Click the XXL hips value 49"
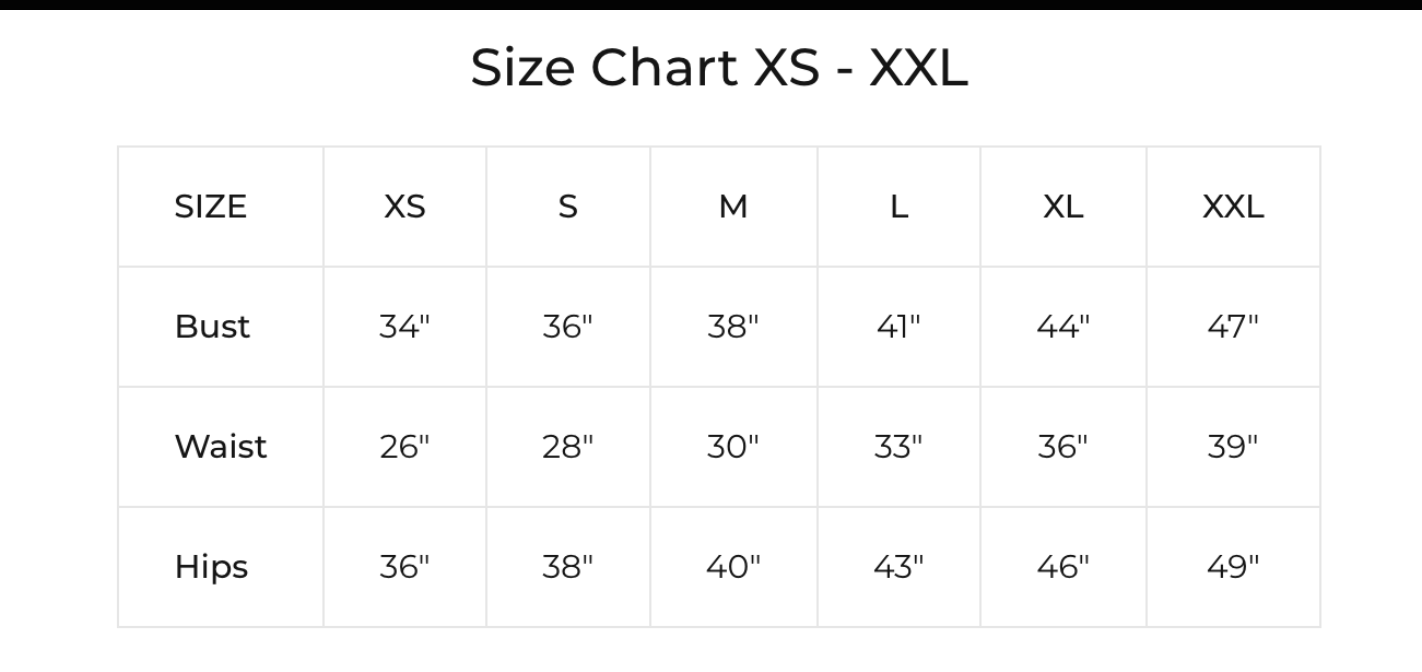Image resolution: width=1422 pixels, height=672 pixels. click(1233, 567)
